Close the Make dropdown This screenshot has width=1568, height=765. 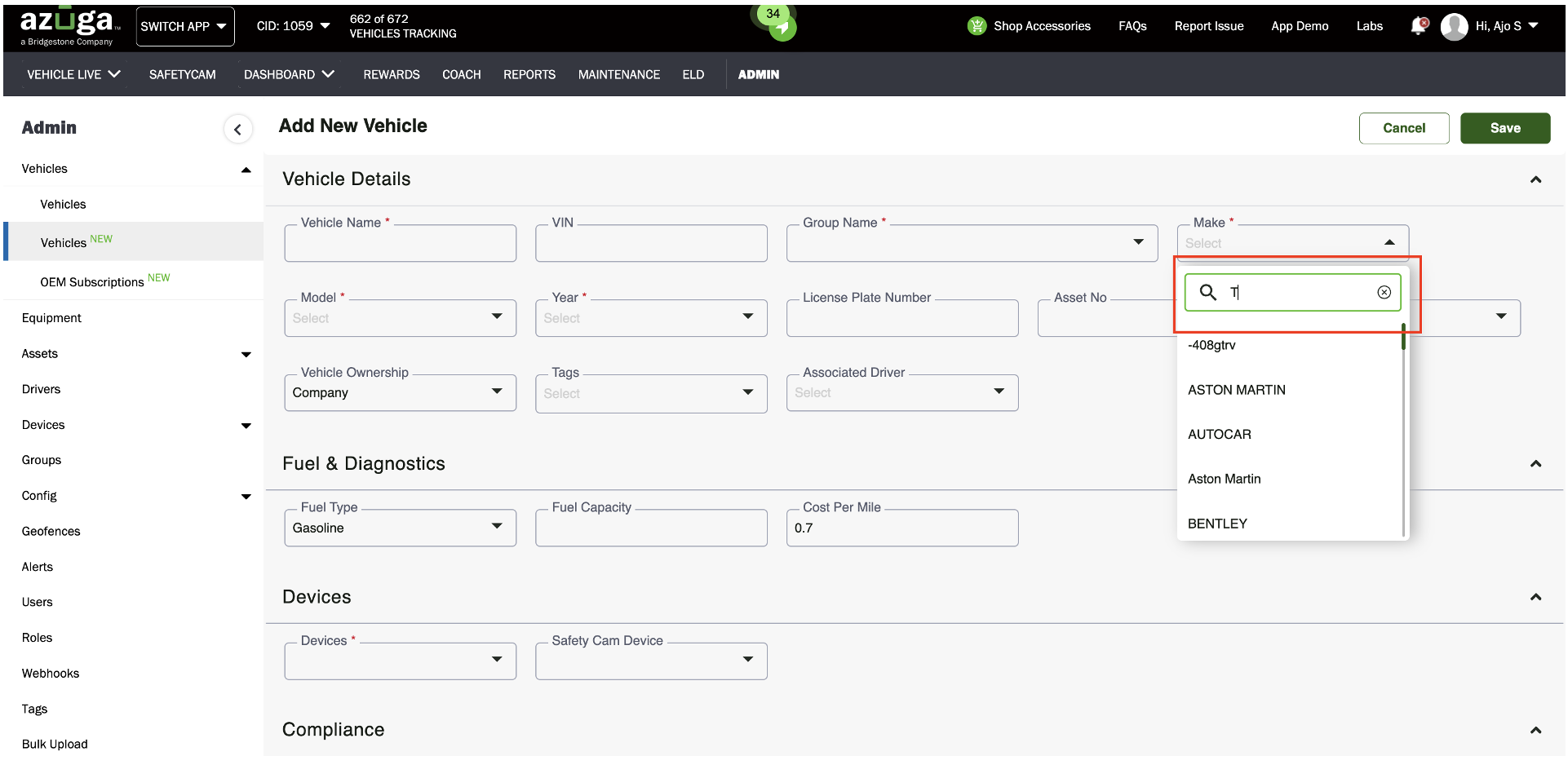(1389, 242)
